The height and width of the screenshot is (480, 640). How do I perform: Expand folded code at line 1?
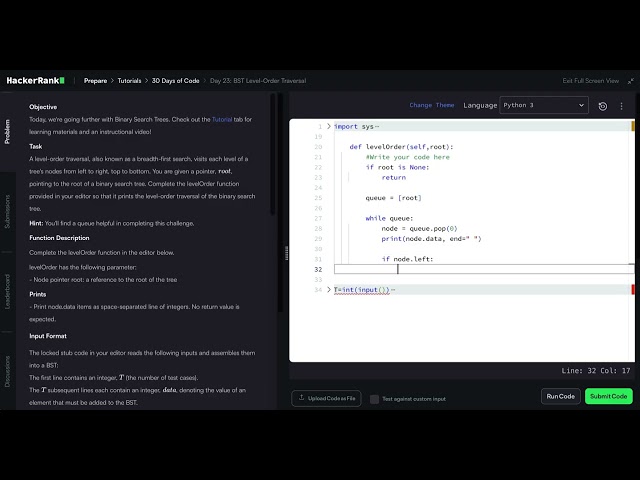pos(329,127)
